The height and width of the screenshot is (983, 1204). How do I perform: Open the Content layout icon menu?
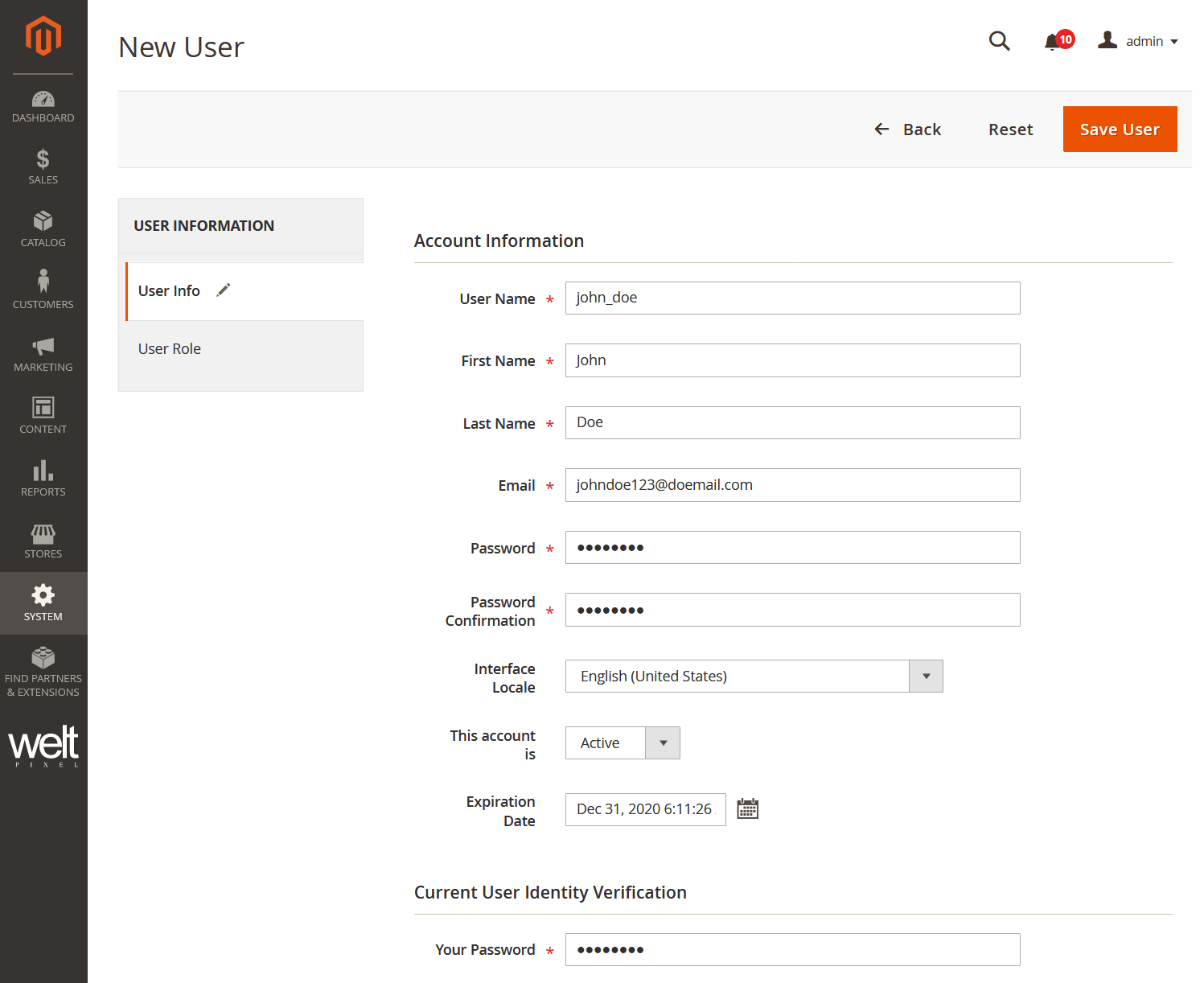coord(43,407)
